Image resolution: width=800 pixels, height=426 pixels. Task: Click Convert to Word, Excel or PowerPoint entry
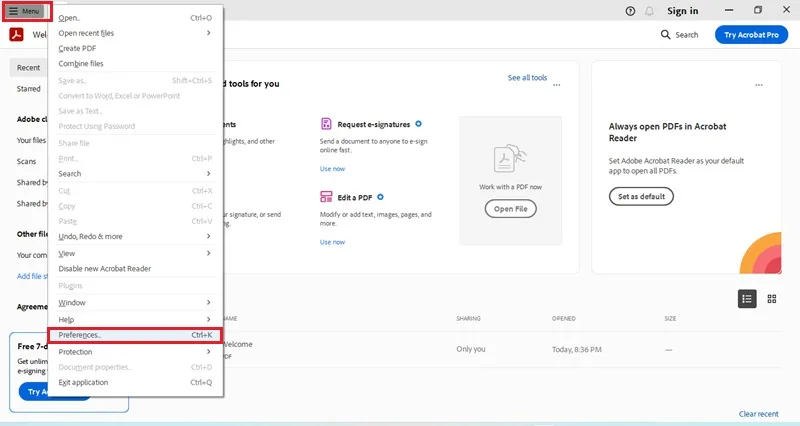135,96
